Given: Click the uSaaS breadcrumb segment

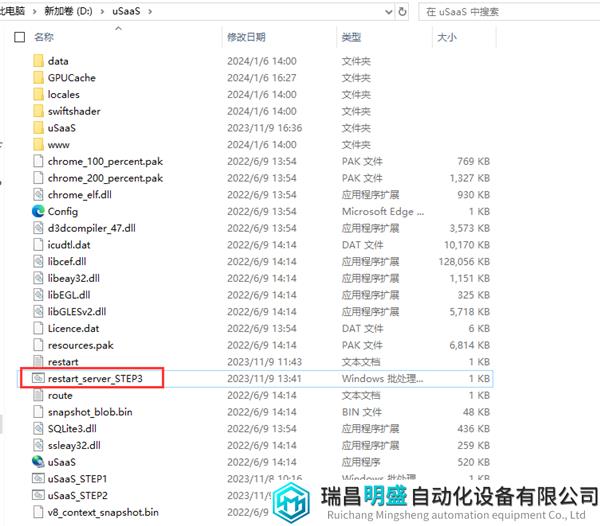Looking at the screenshot, I should point(126,11).
